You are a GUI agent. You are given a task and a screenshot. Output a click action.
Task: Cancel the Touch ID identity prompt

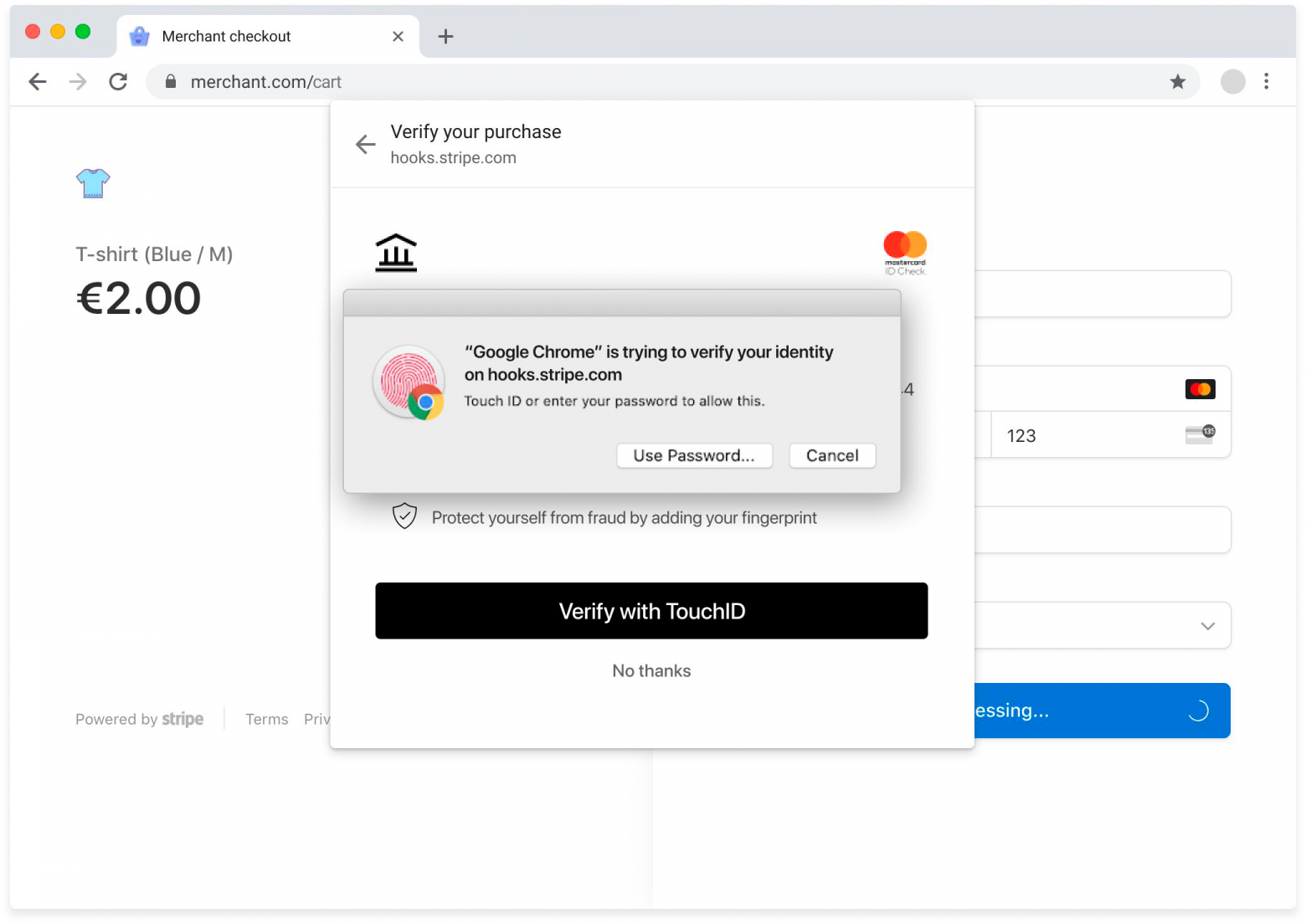(832, 455)
